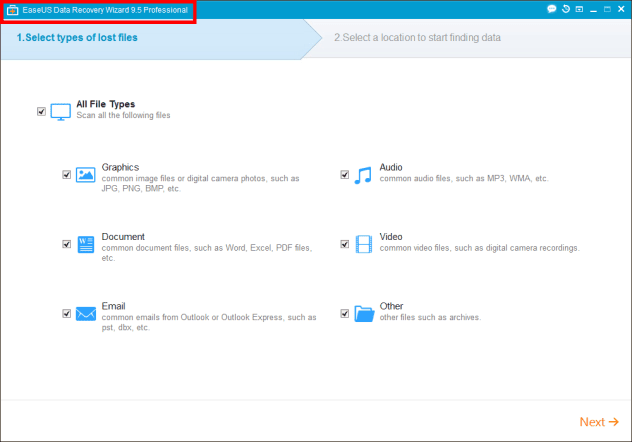
Task: Toggle the Graphics checkbox
Action: coord(67,174)
